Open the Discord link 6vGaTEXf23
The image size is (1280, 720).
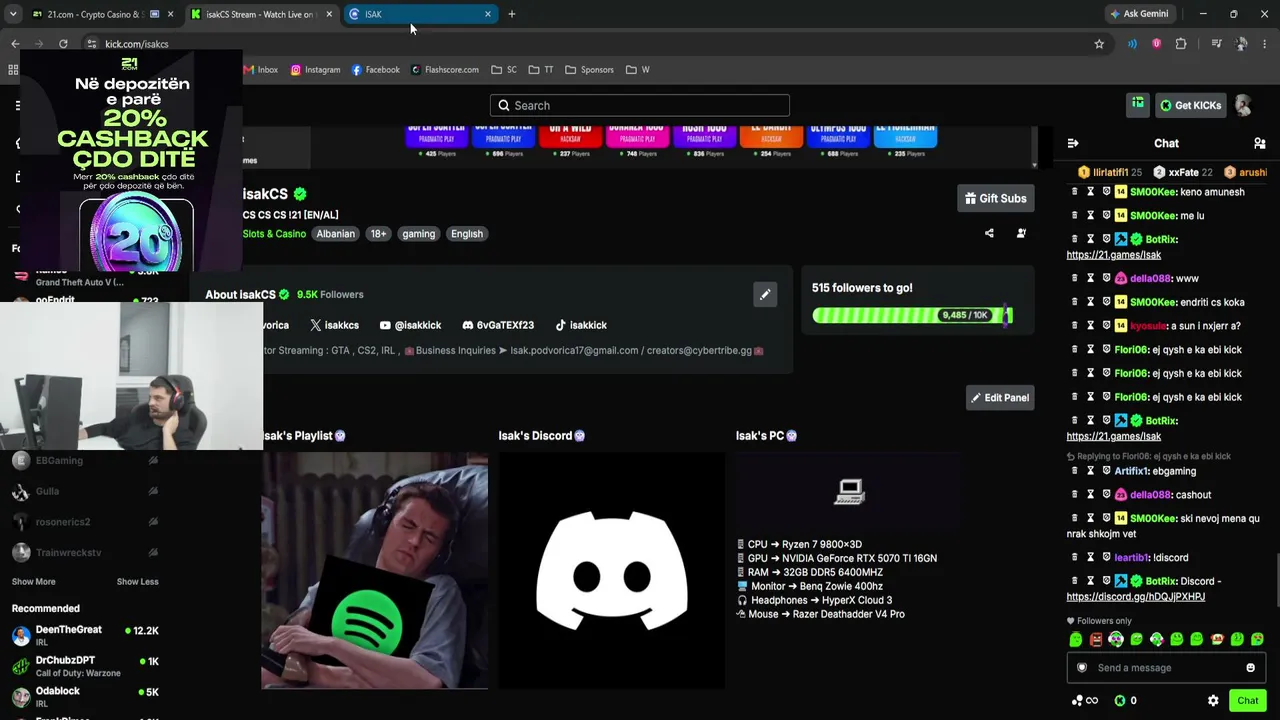(x=498, y=325)
